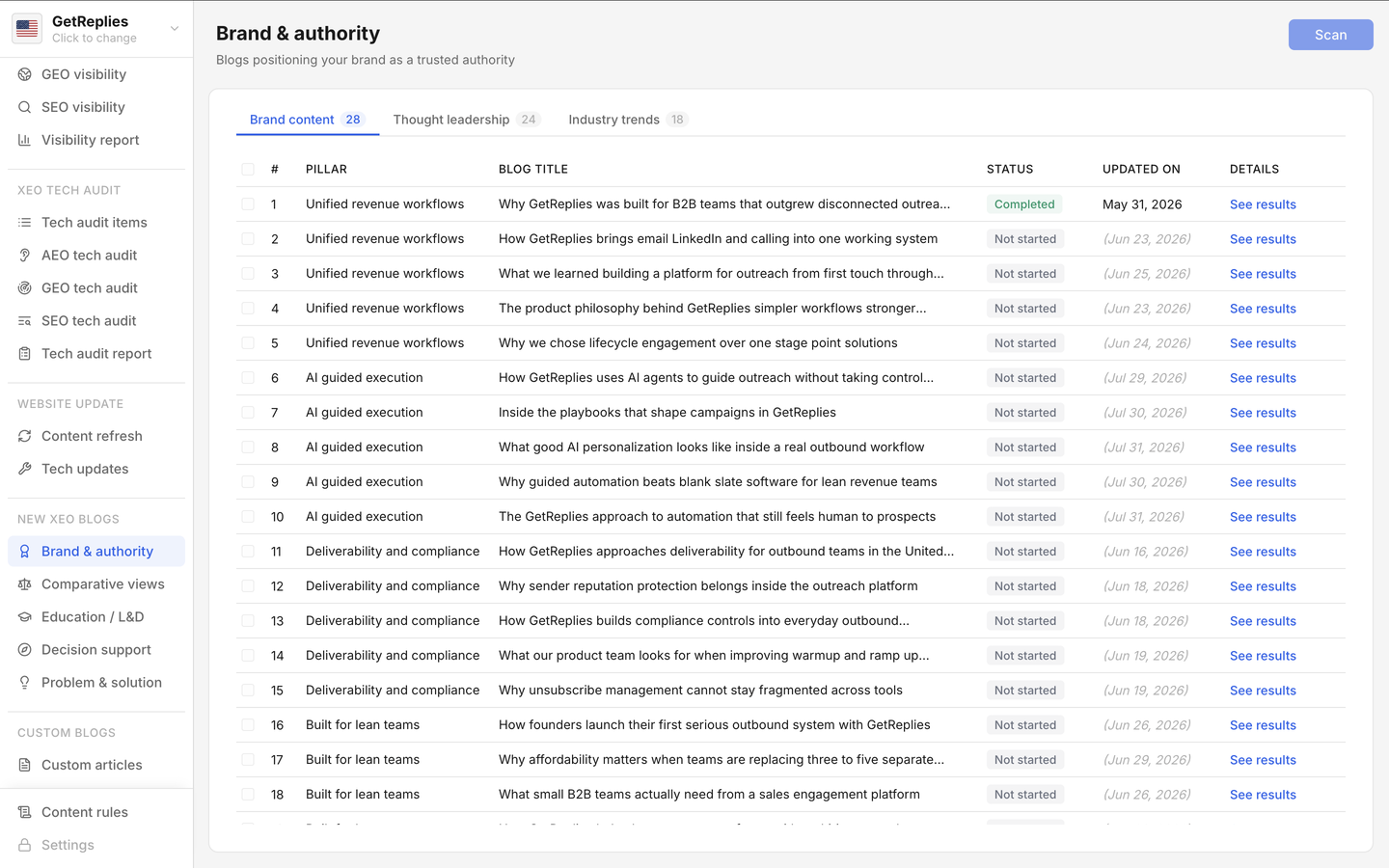The height and width of the screenshot is (868, 1389).
Task: Open Comparative views in sidebar
Action: [x=96, y=584]
